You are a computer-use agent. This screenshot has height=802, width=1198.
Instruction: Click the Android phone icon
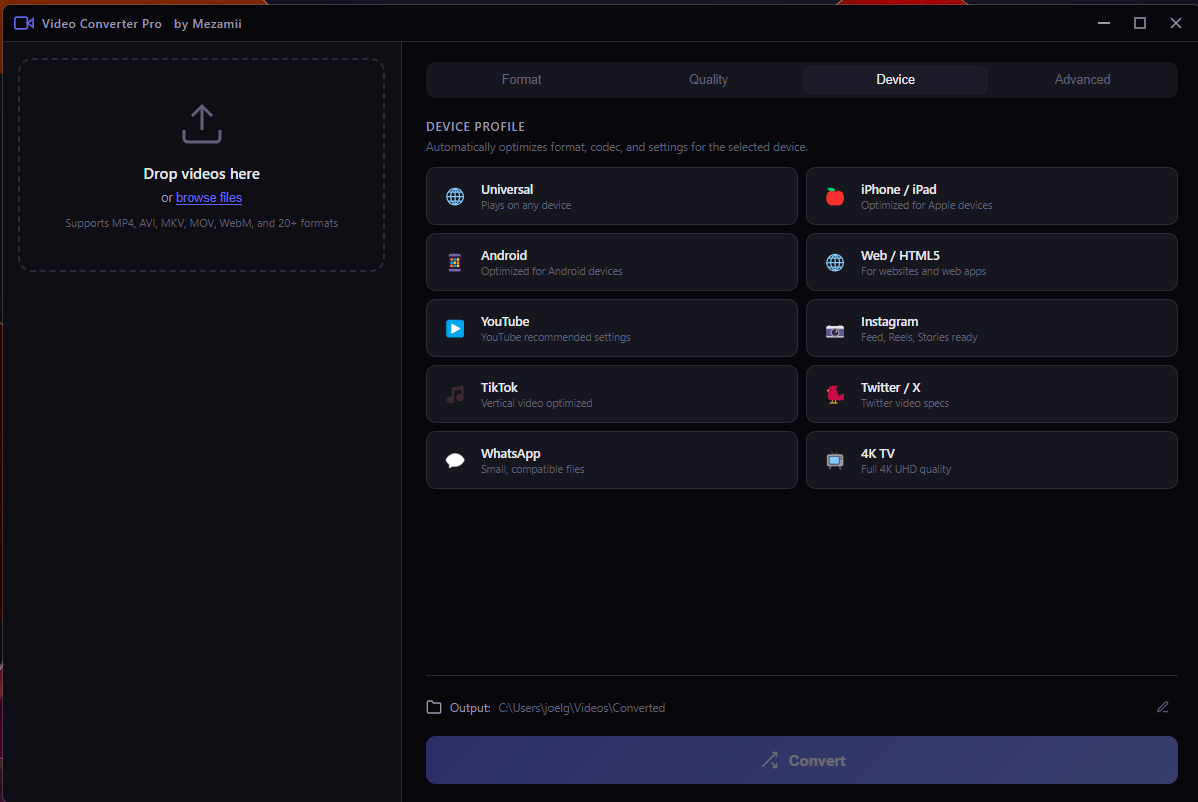pos(455,262)
